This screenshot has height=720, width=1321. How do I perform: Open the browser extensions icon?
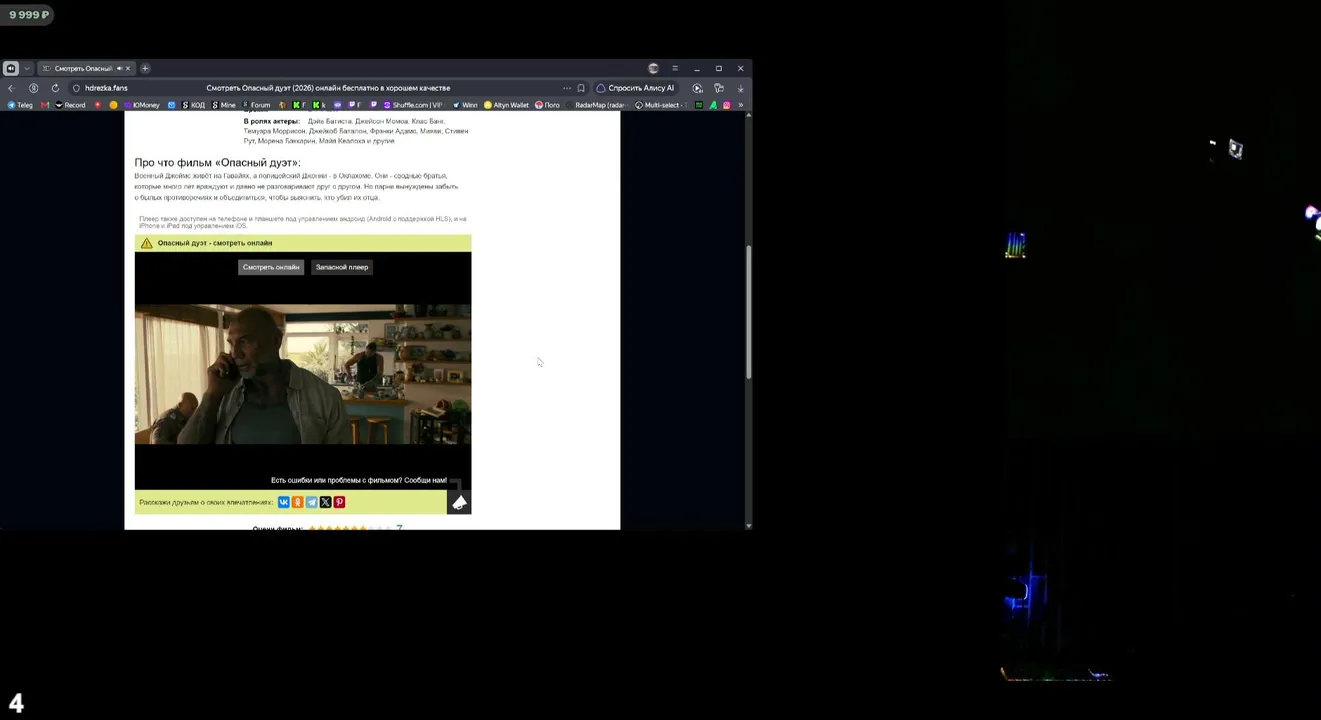719,88
